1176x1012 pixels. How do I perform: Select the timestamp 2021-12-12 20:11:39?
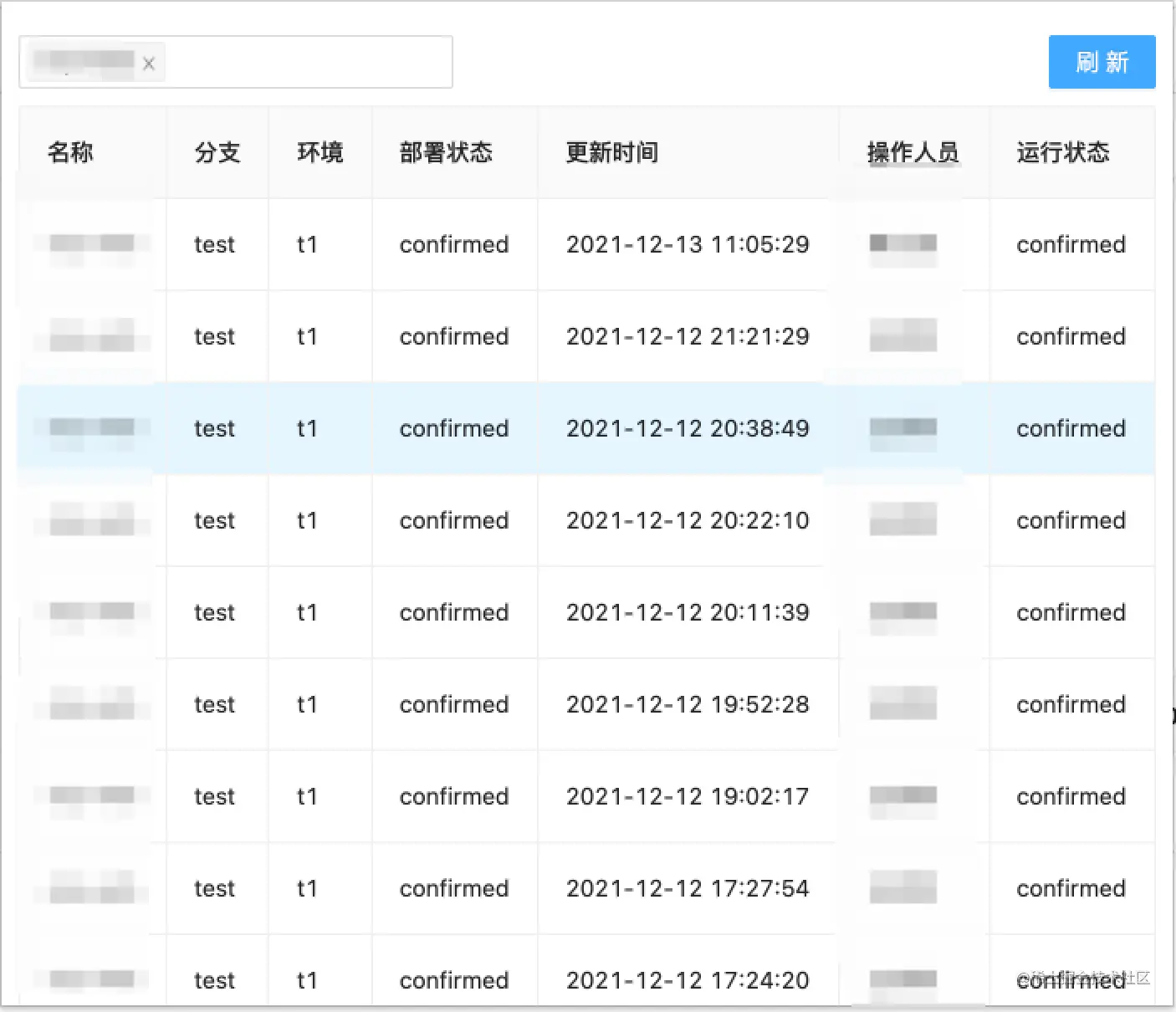[x=688, y=612]
